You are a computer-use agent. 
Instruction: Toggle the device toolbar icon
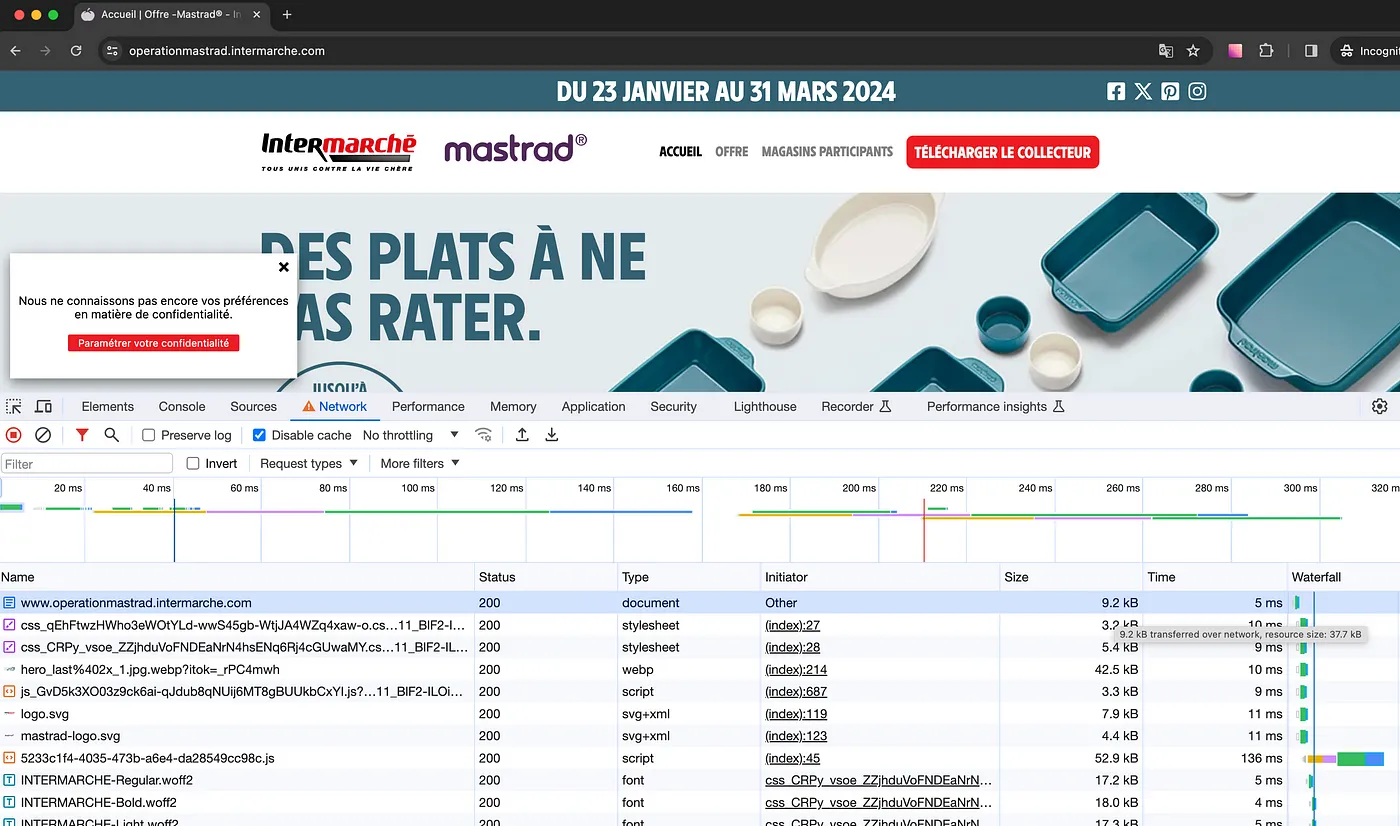(x=43, y=406)
